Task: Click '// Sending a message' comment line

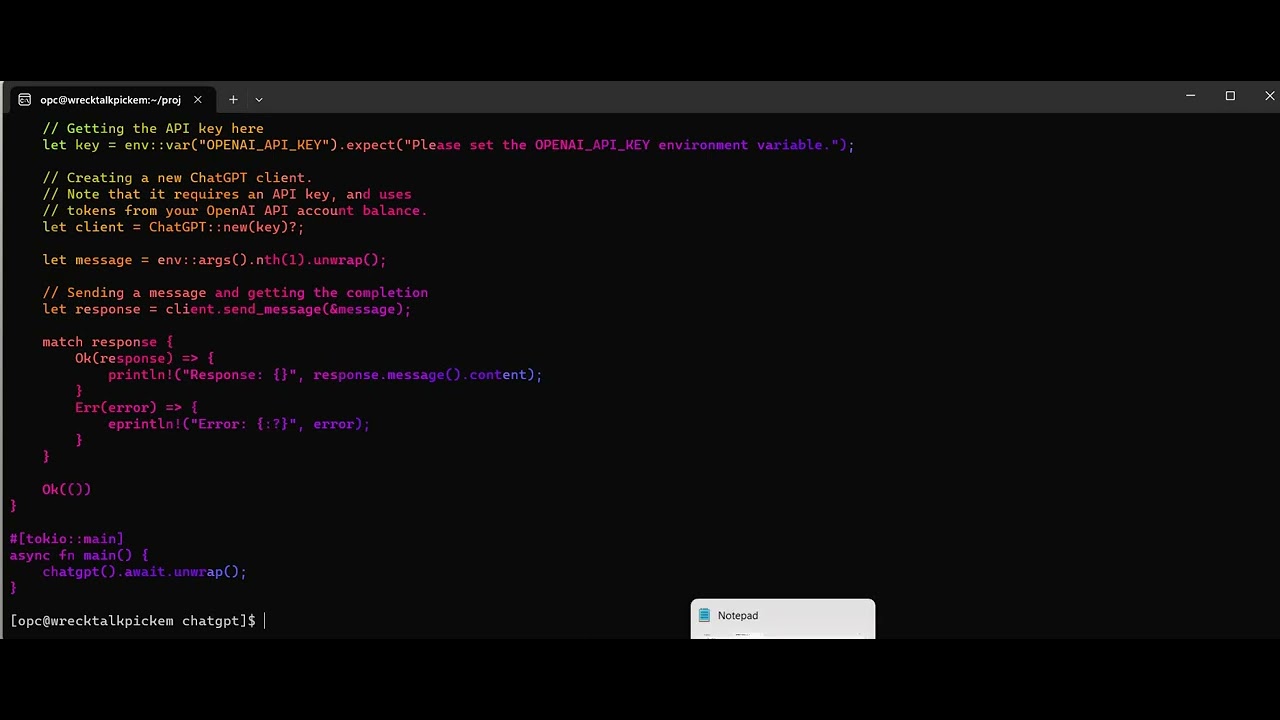Action: tap(235, 293)
